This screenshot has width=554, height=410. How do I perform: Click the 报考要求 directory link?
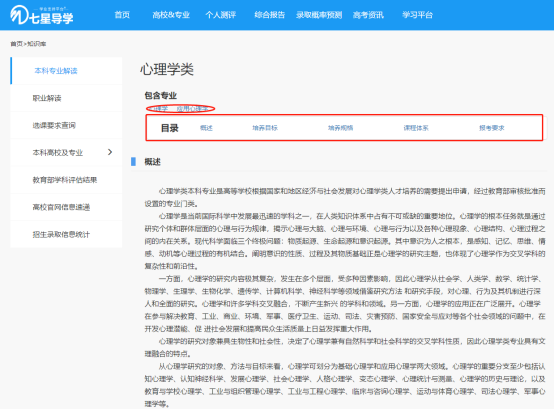492,128
